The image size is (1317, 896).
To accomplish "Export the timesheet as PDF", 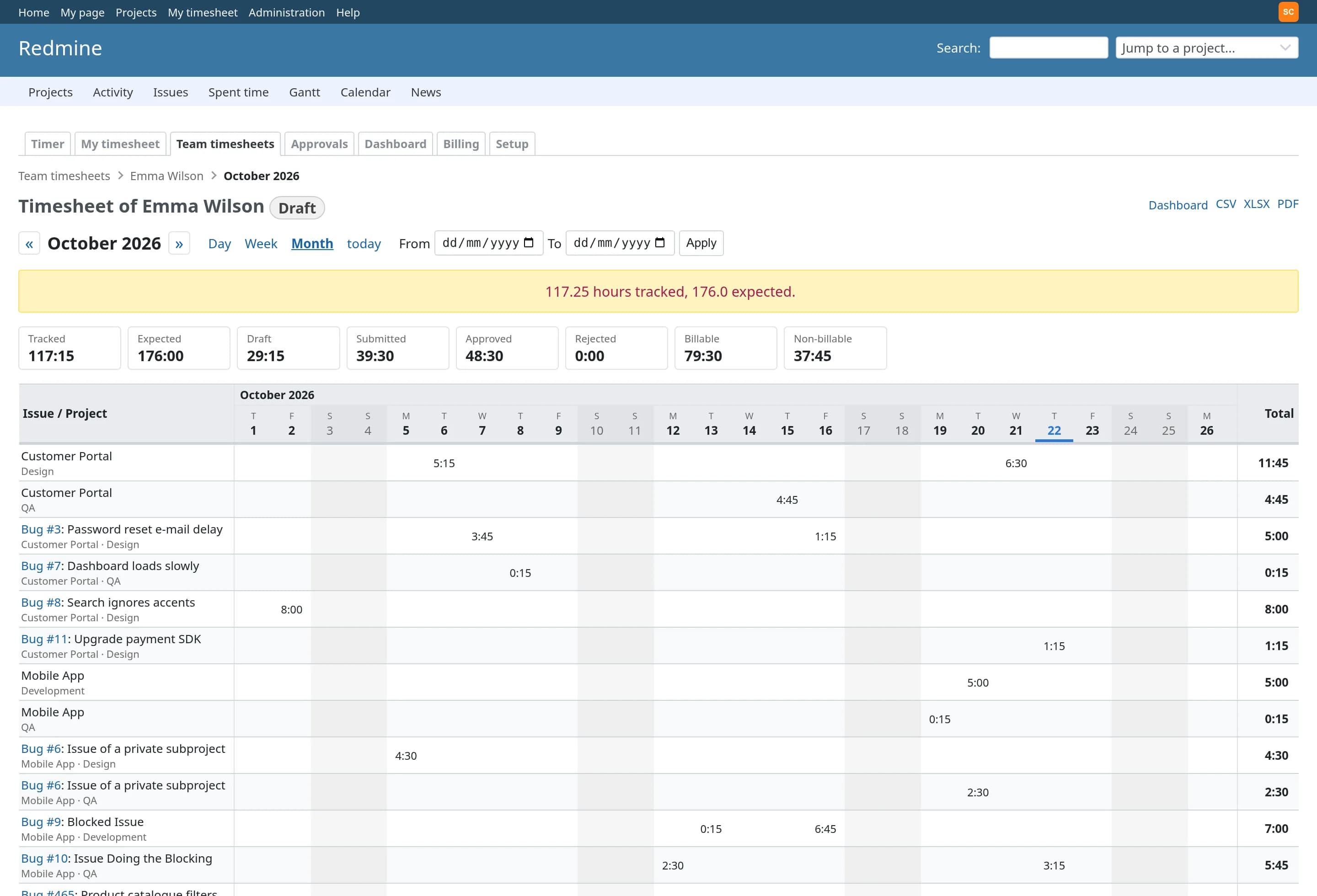I will click(x=1288, y=204).
